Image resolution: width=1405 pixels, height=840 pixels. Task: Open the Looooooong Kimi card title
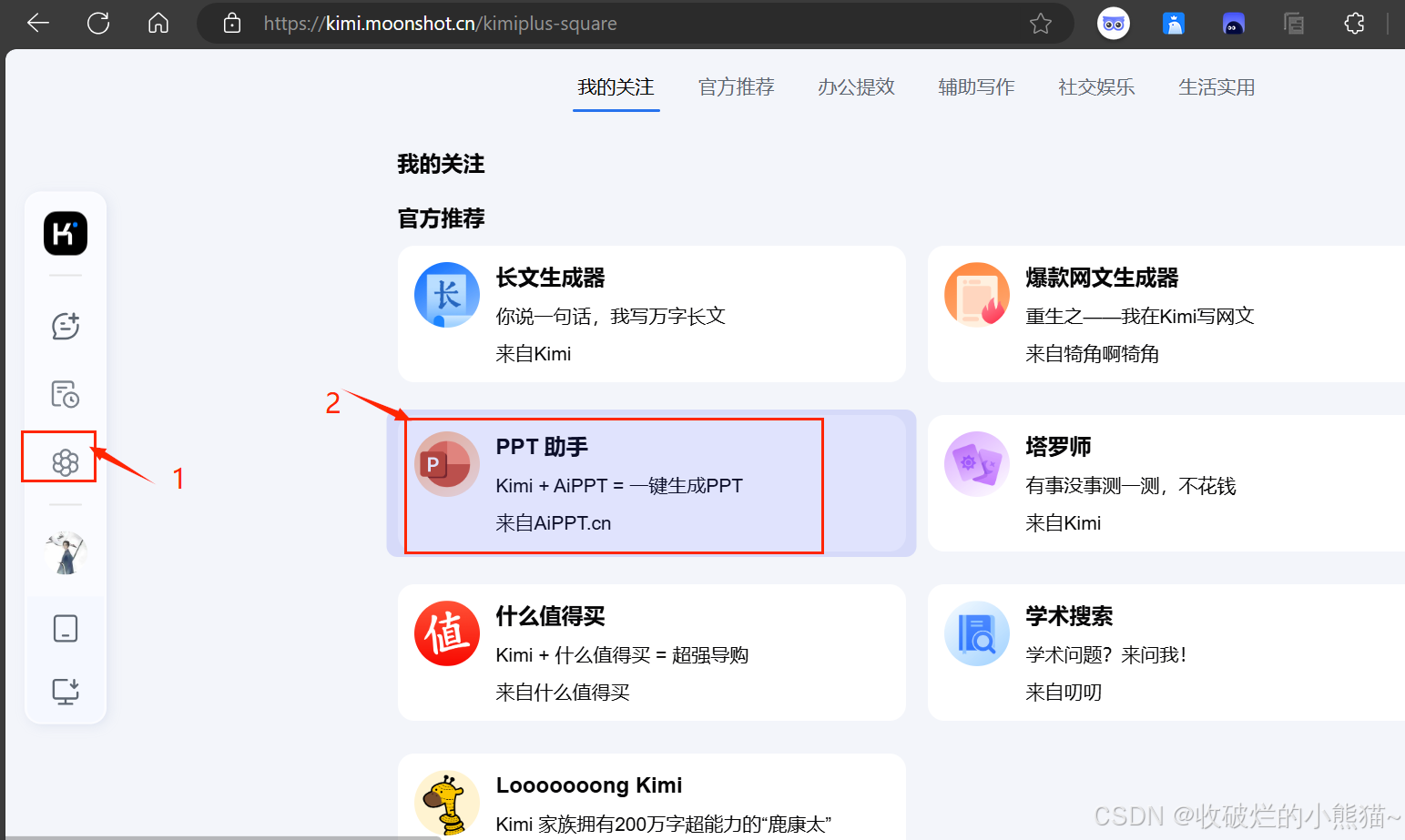point(589,785)
